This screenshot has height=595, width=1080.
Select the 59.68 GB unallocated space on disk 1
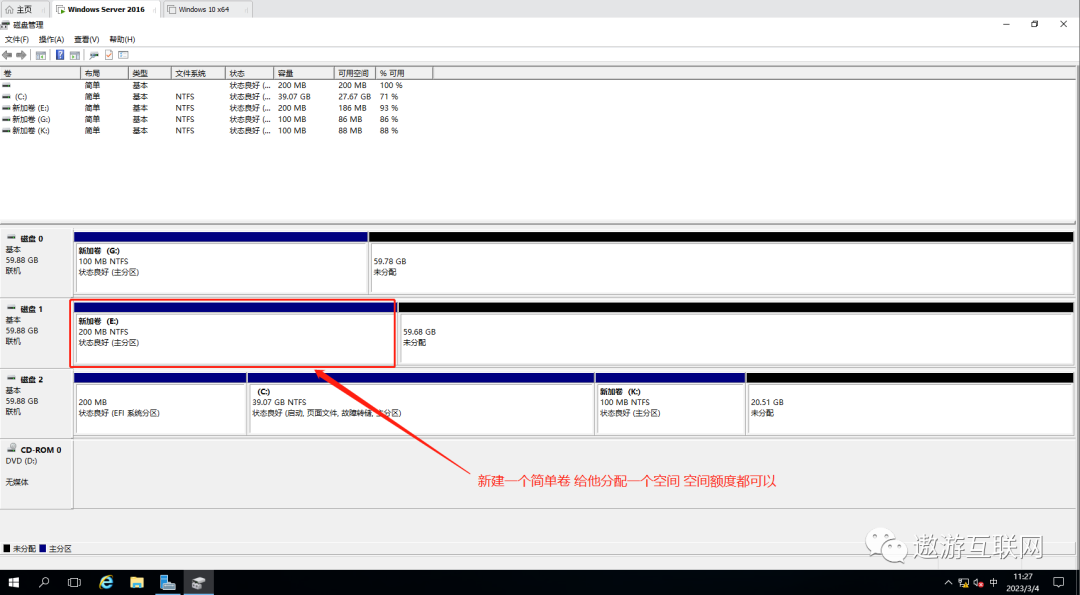pos(736,333)
